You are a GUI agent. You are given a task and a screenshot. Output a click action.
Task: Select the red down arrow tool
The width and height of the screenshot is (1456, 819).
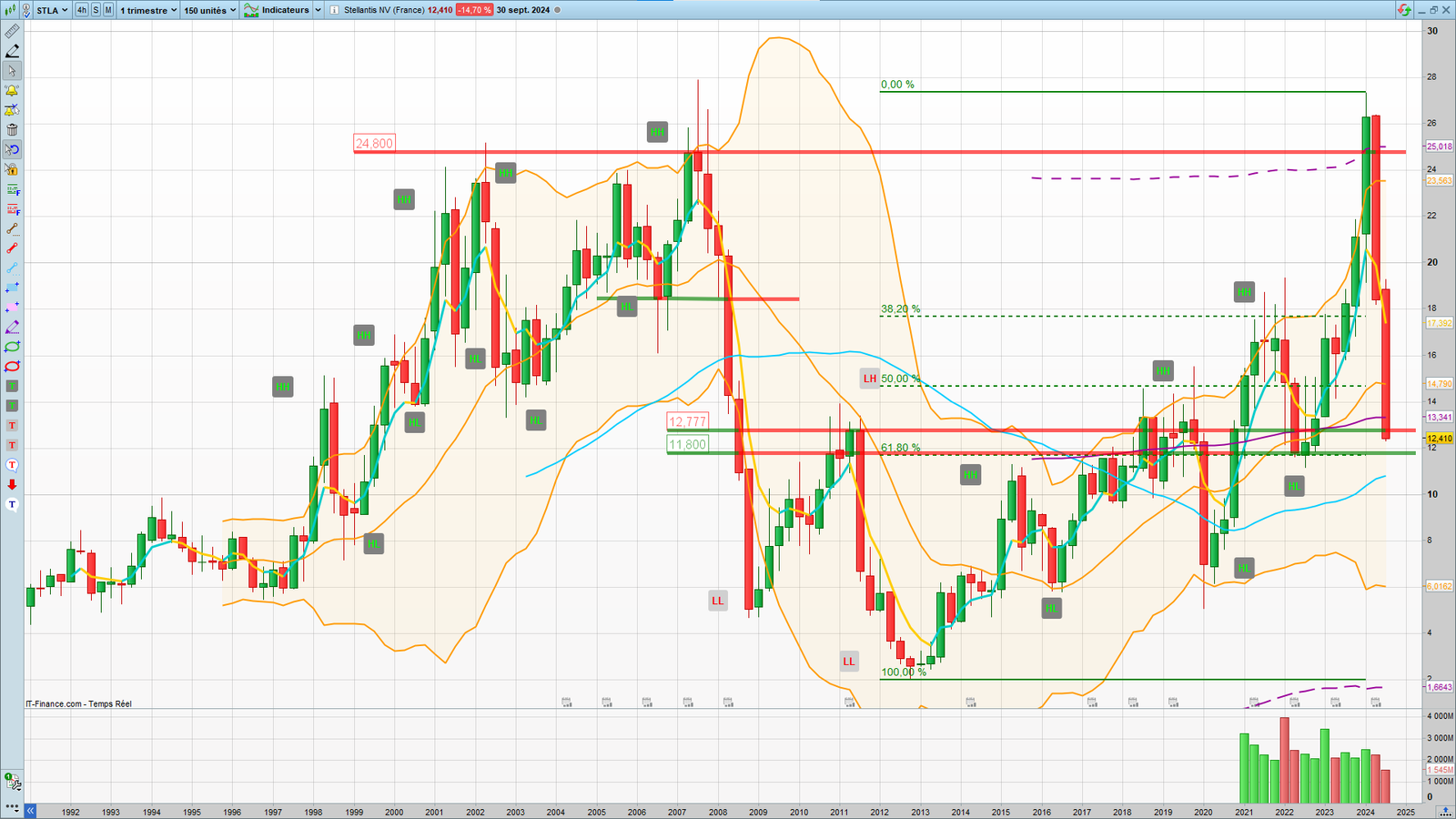pyautogui.click(x=12, y=485)
